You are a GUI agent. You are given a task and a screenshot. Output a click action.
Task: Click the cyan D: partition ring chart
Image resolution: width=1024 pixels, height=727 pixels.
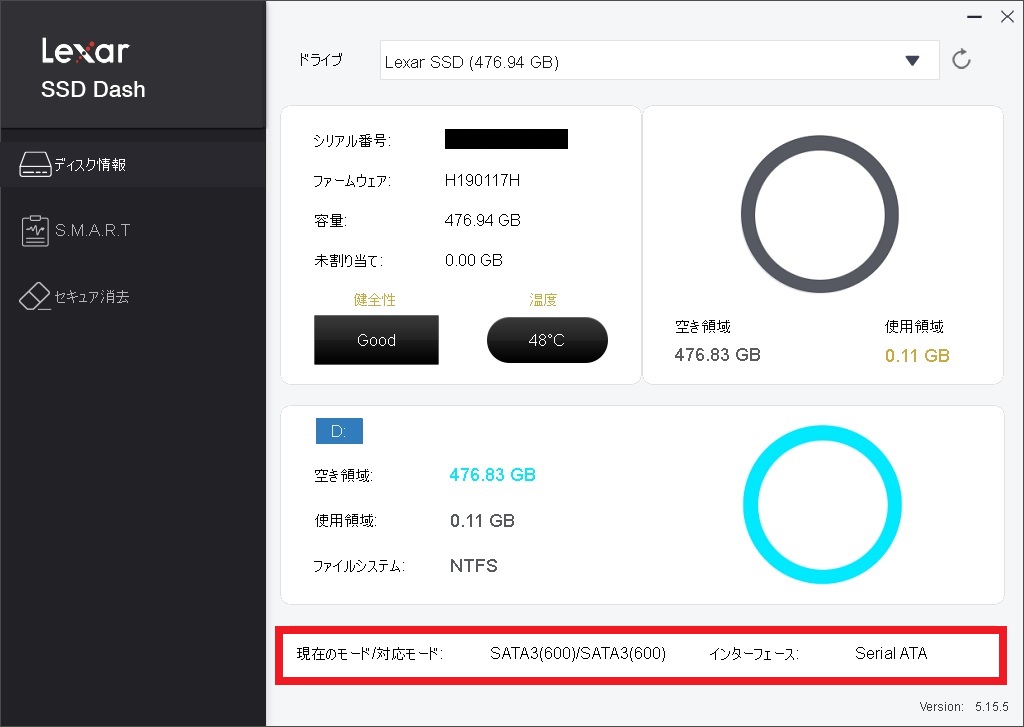pyautogui.click(x=822, y=504)
